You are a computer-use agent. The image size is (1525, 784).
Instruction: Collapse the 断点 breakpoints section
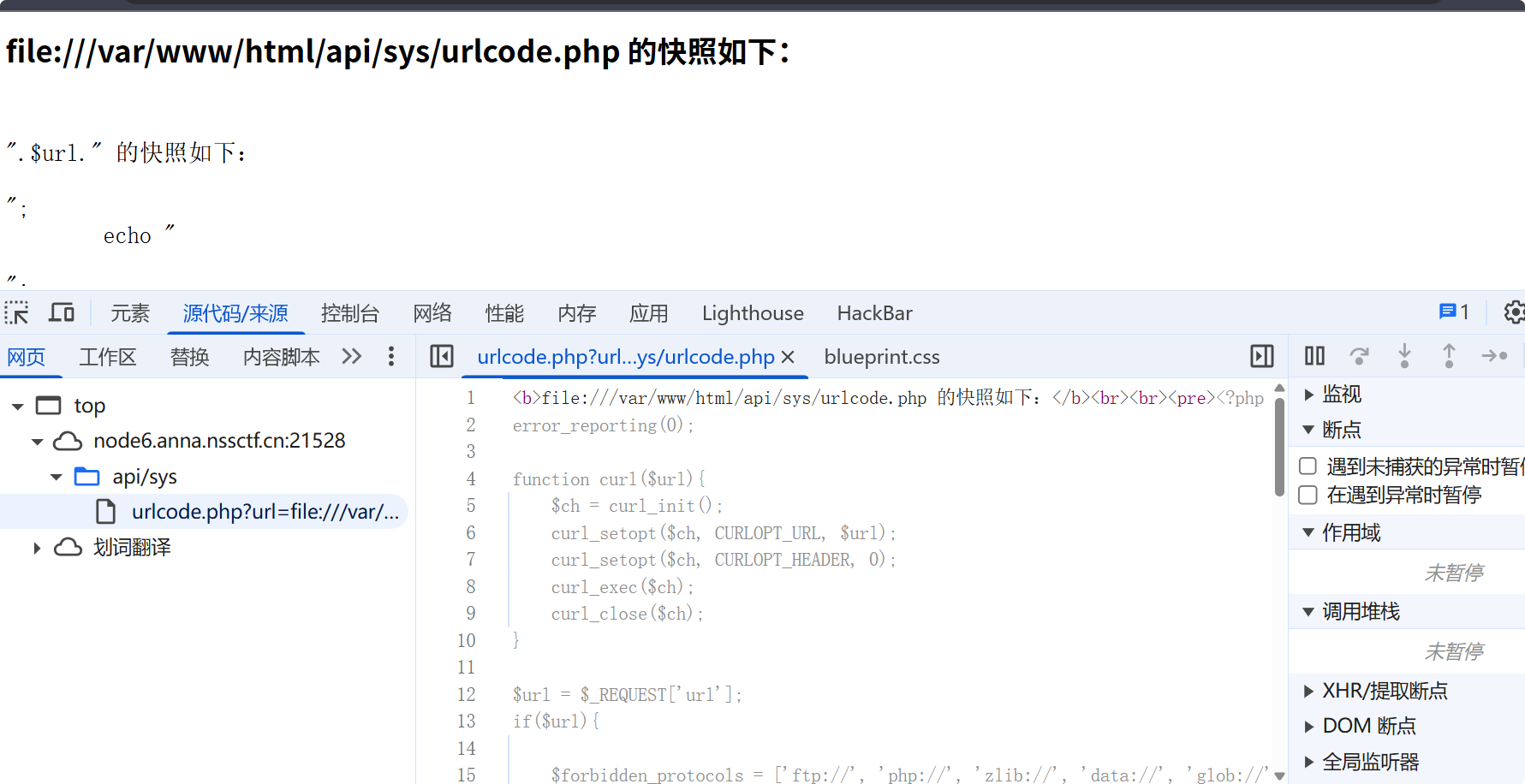1308,430
